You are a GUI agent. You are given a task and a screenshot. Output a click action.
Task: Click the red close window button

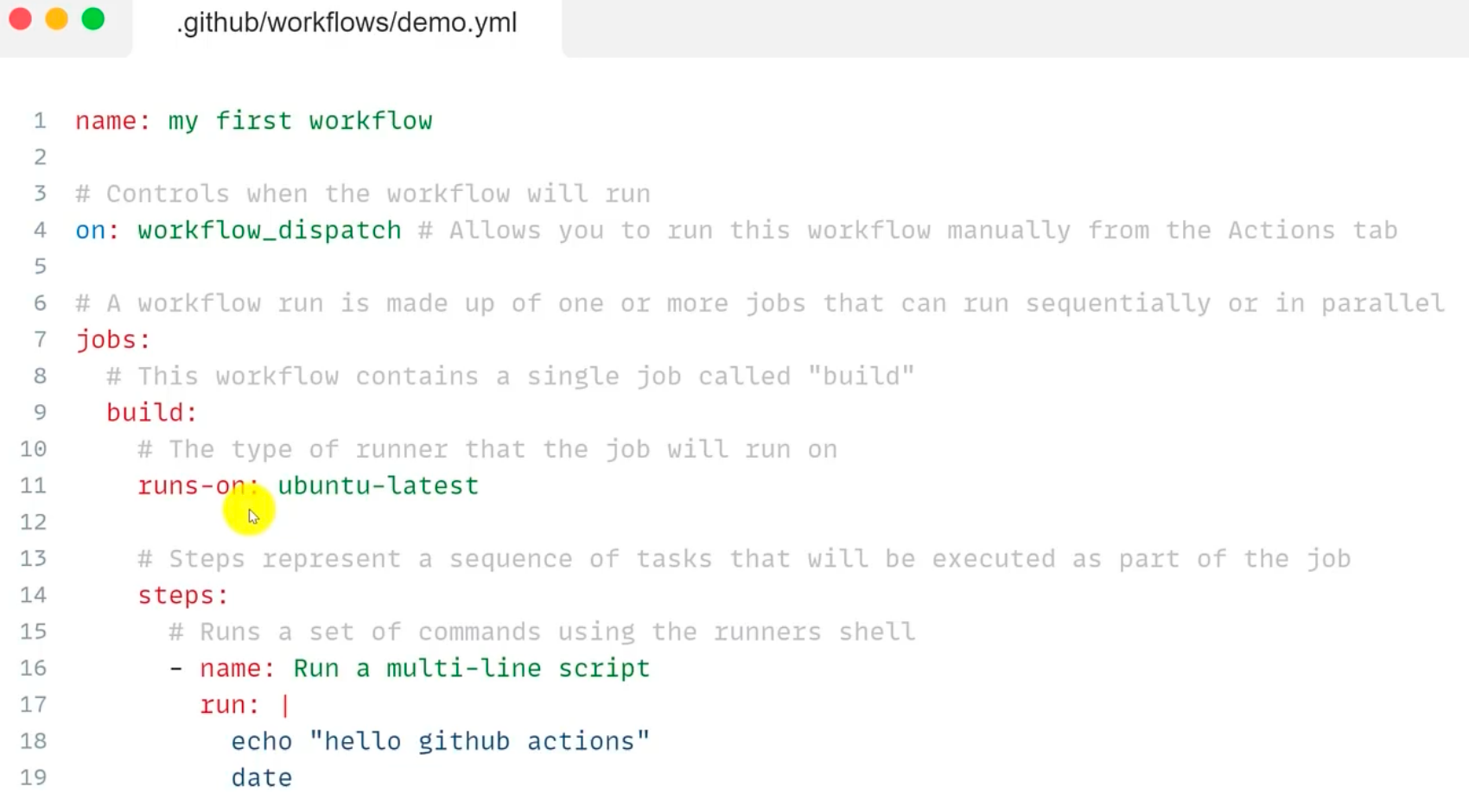pyautogui.click(x=20, y=19)
